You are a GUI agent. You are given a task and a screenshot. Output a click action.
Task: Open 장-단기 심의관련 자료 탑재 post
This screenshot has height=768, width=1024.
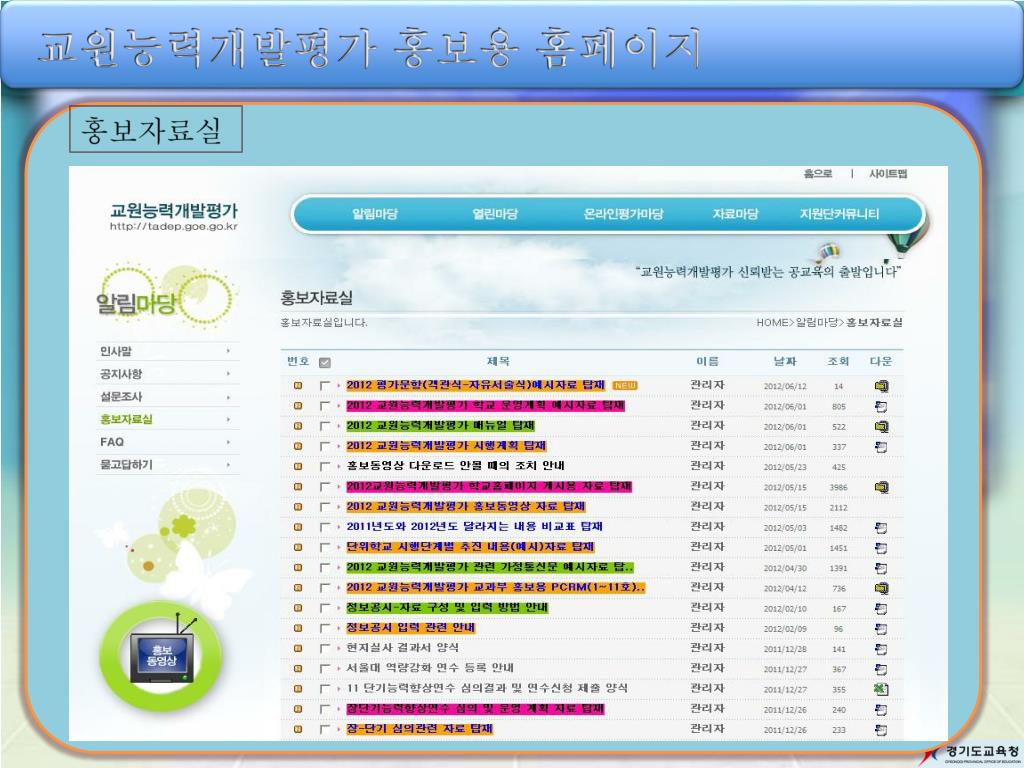point(419,729)
